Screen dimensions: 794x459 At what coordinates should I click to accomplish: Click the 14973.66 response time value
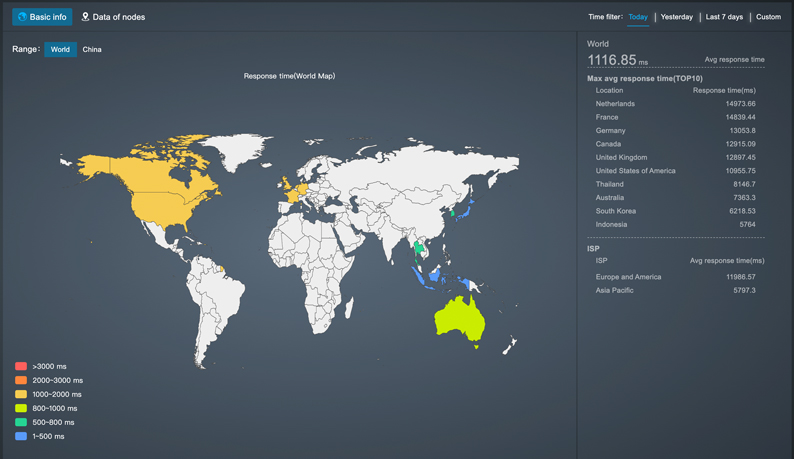click(740, 104)
